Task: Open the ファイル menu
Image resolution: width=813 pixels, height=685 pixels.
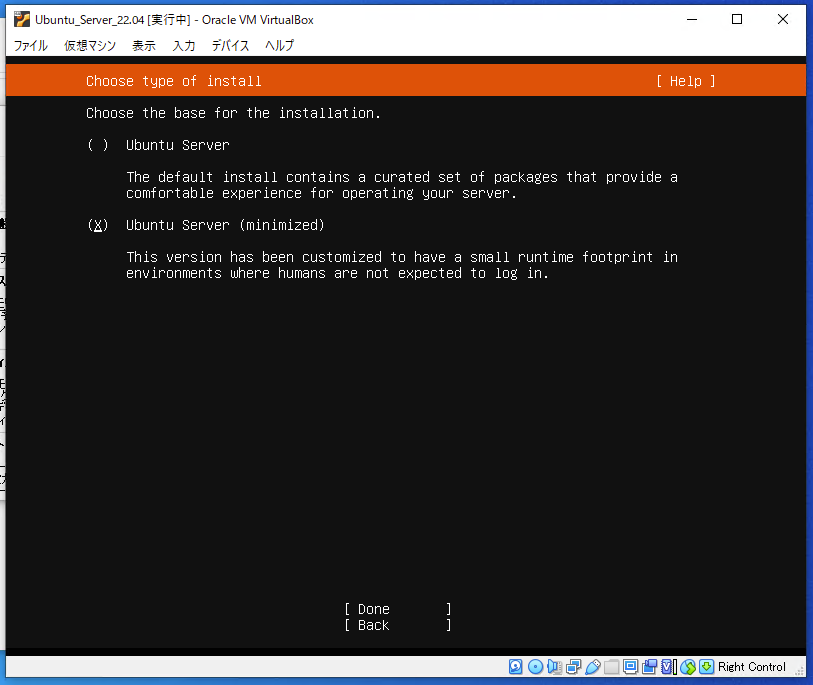Action: point(31,46)
